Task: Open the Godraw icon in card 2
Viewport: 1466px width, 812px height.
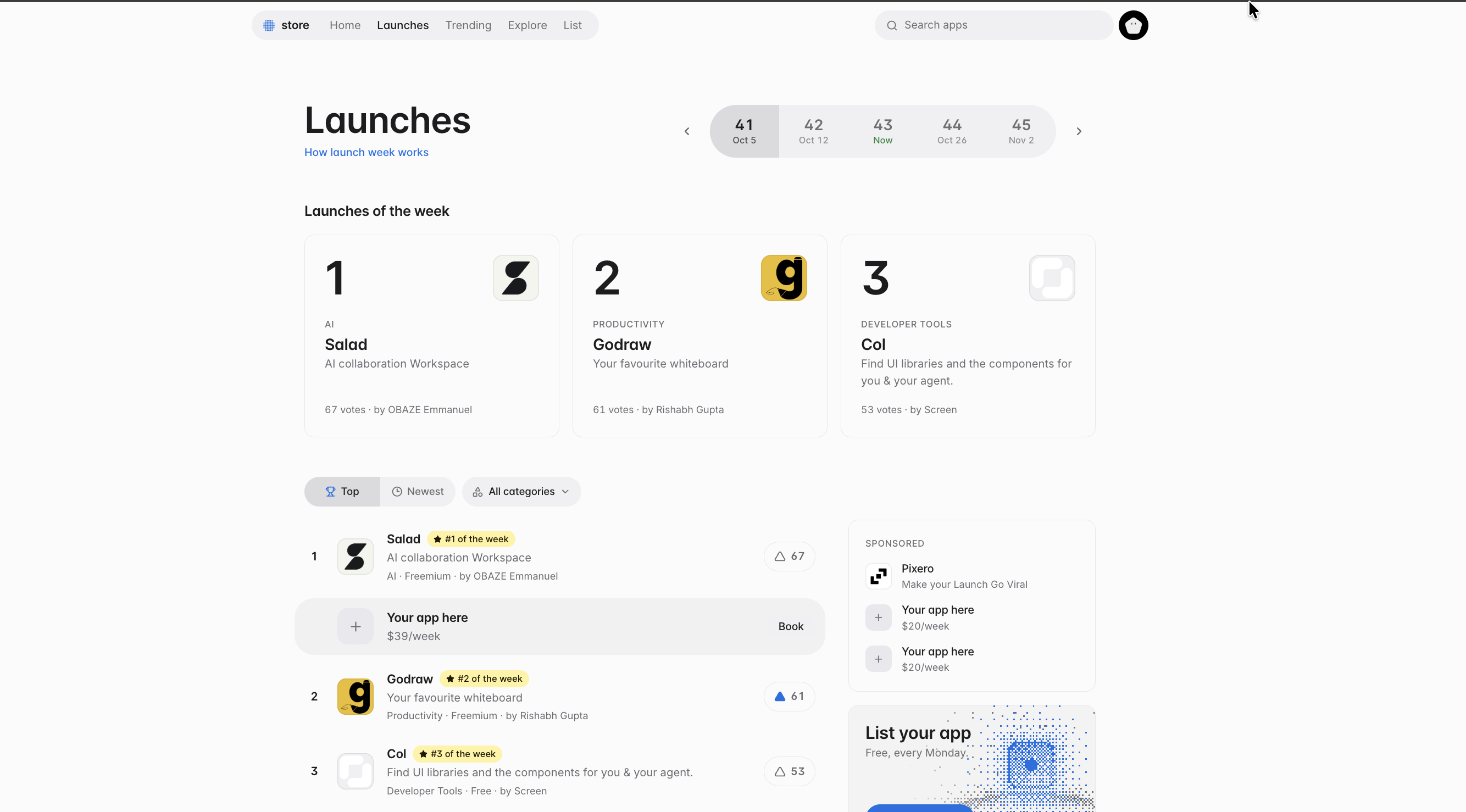Action: click(x=784, y=277)
